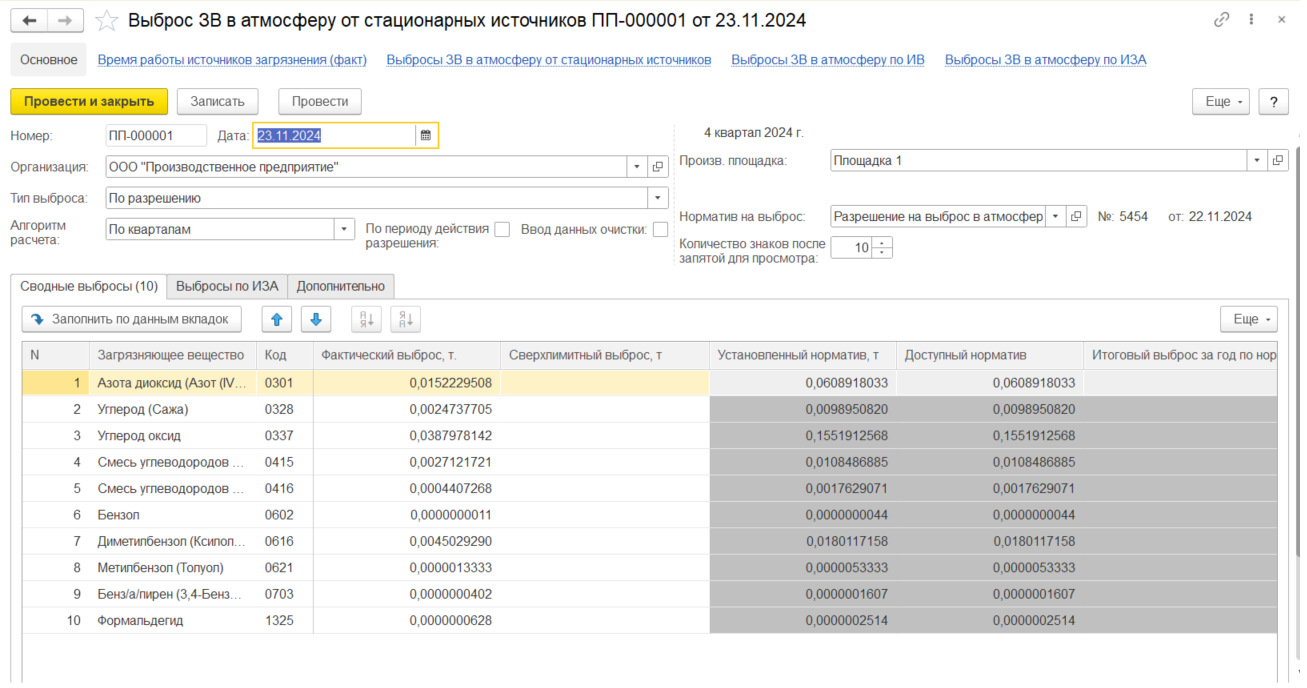This screenshot has width=1307, height=688.
Task: Enable По периоду действия разрешения checkbox
Action: 502,229
